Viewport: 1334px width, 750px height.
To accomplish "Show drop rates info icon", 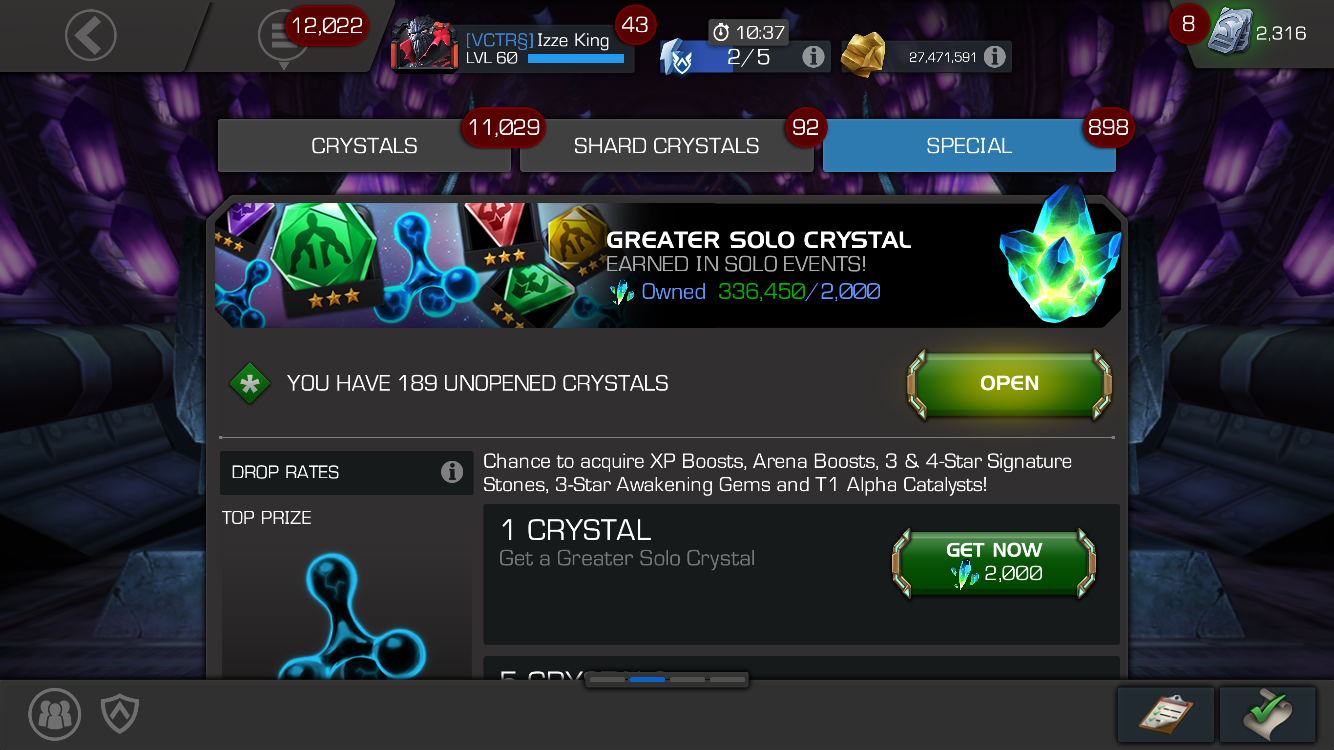I will (x=452, y=472).
